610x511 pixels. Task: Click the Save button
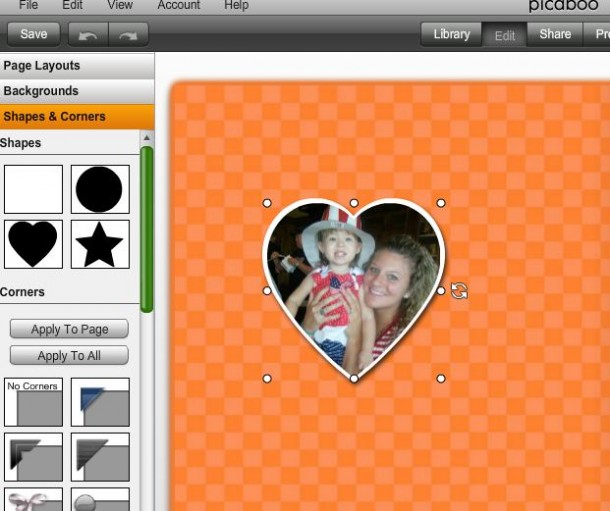[34, 34]
